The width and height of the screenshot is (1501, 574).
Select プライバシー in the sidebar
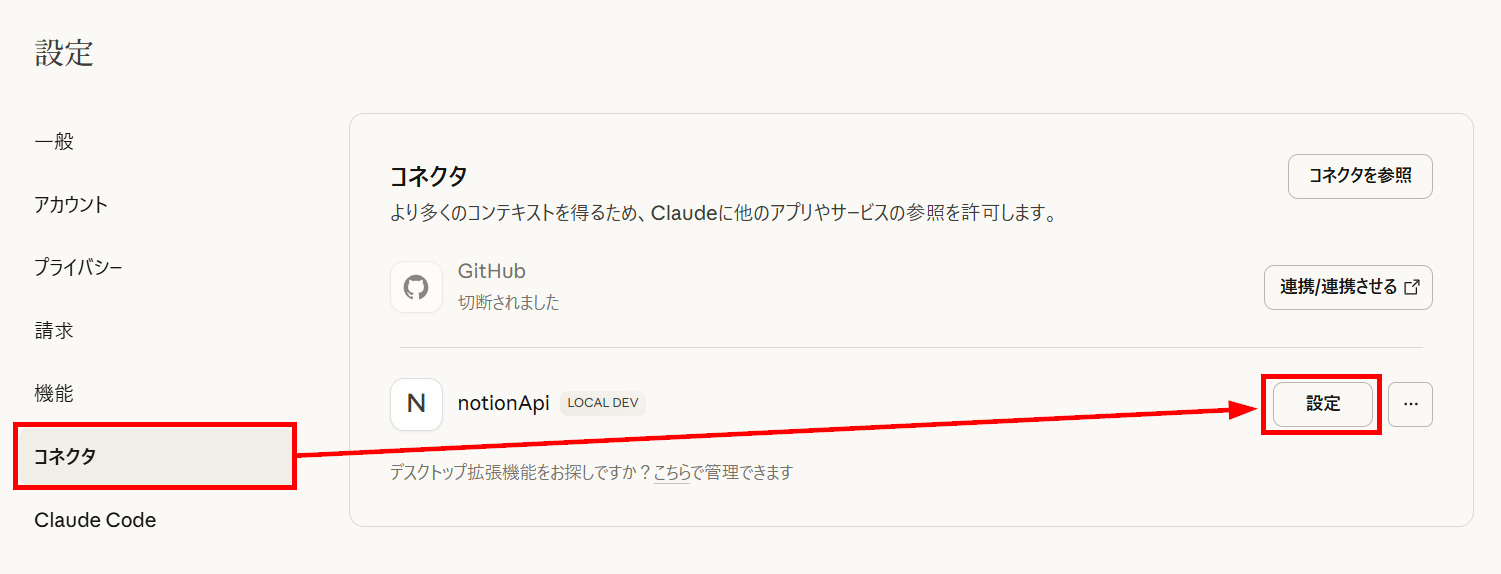pyautogui.click(x=78, y=268)
